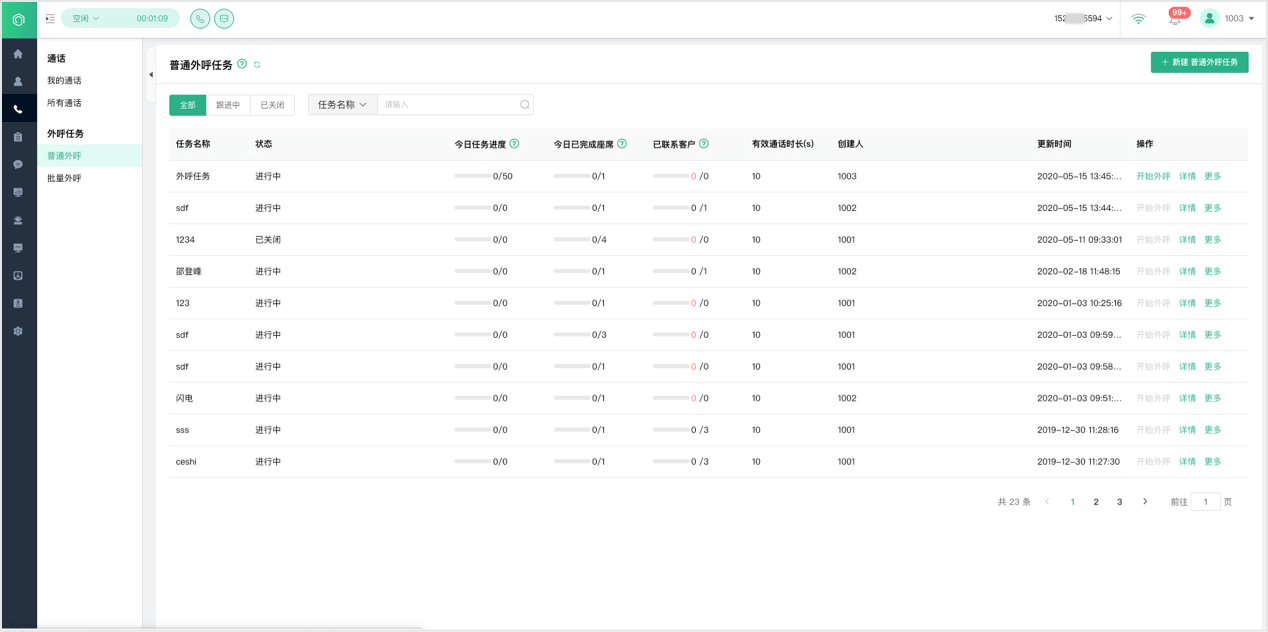Click help icon next to 今日任务进度
This screenshot has height=632, width=1268.
(x=514, y=144)
